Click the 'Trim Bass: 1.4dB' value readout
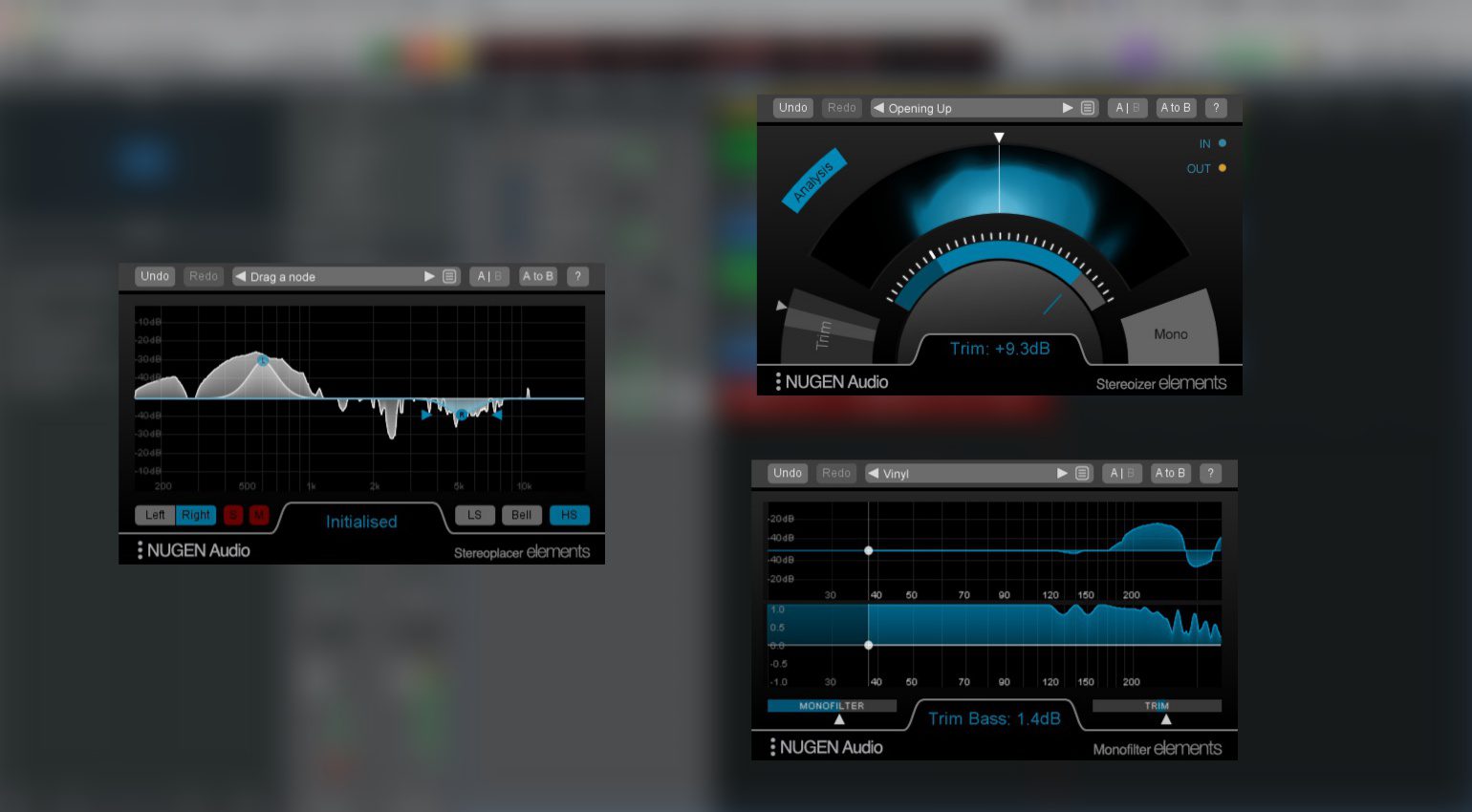This screenshot has width=1472, height=812. [x=994, y=718]
